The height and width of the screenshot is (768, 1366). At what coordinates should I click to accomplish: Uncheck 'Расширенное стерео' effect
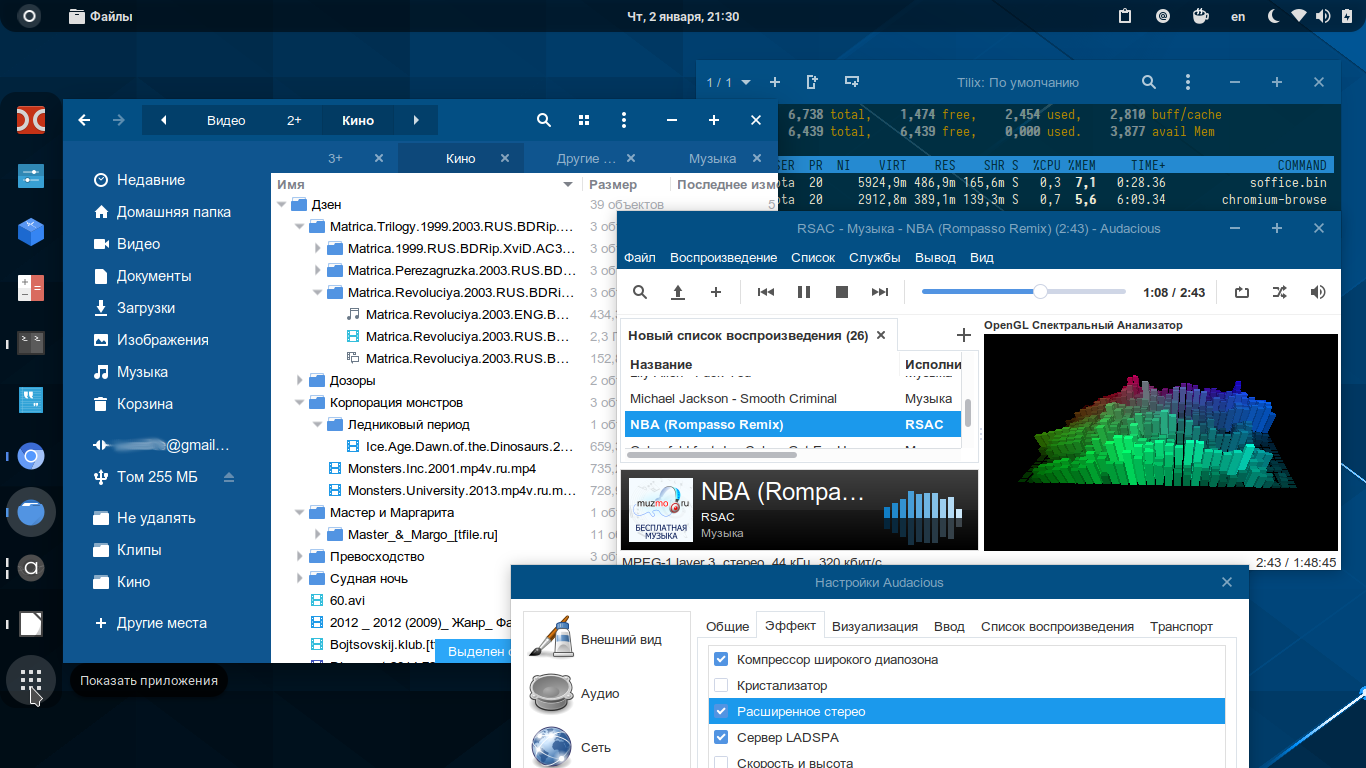[721, 712]
